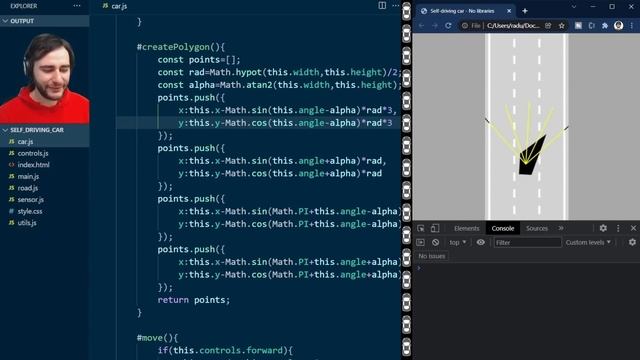The height and width of the screenshot is (360, 640).
Task: Share this page from address bar
Action: click(x=548, y=26)
